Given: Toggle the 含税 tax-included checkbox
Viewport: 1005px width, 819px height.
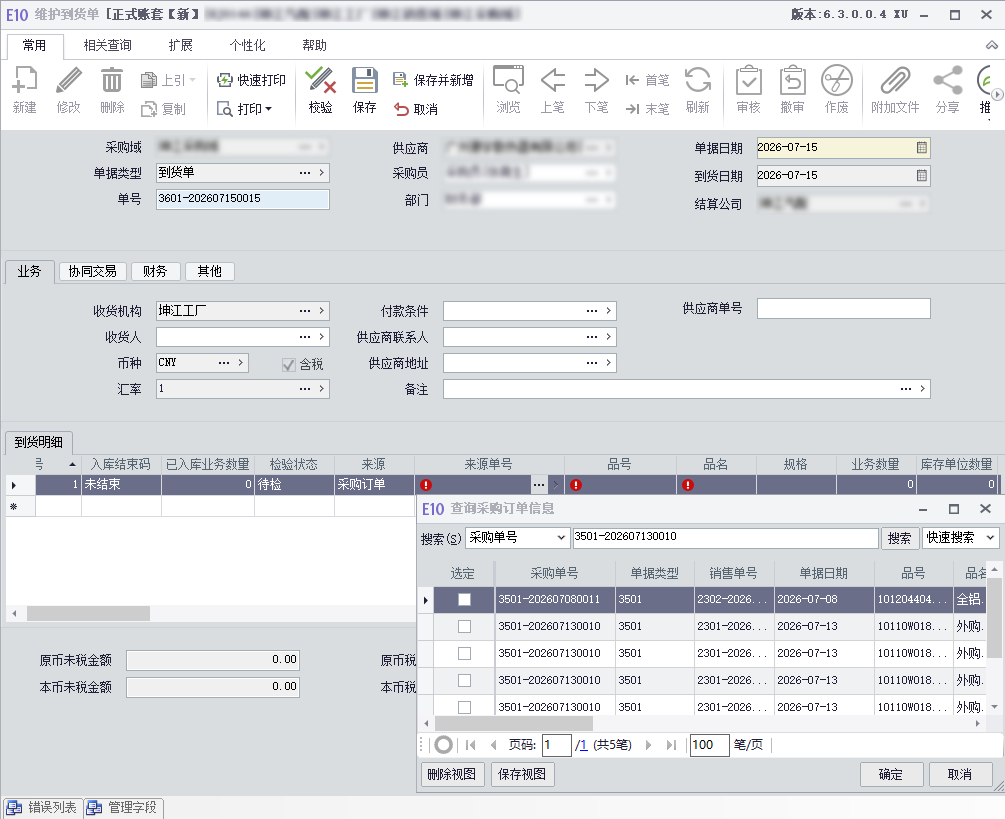Looking at the screenshot, I should tap(288, 365).
